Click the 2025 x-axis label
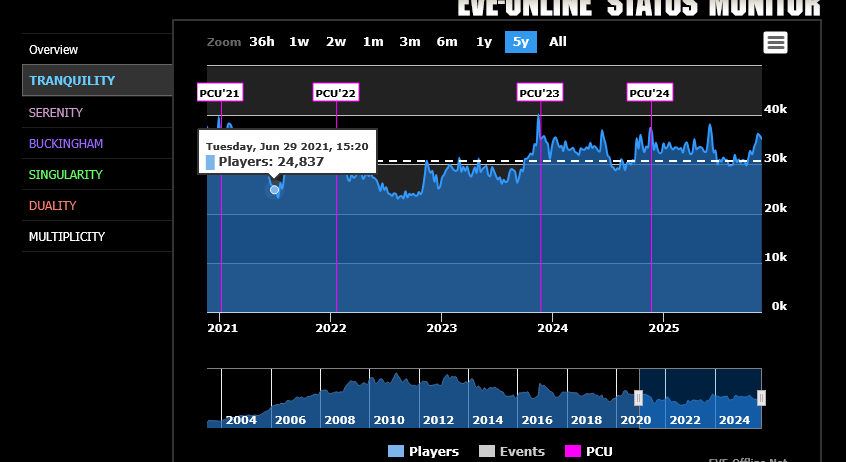 (664, 328)
